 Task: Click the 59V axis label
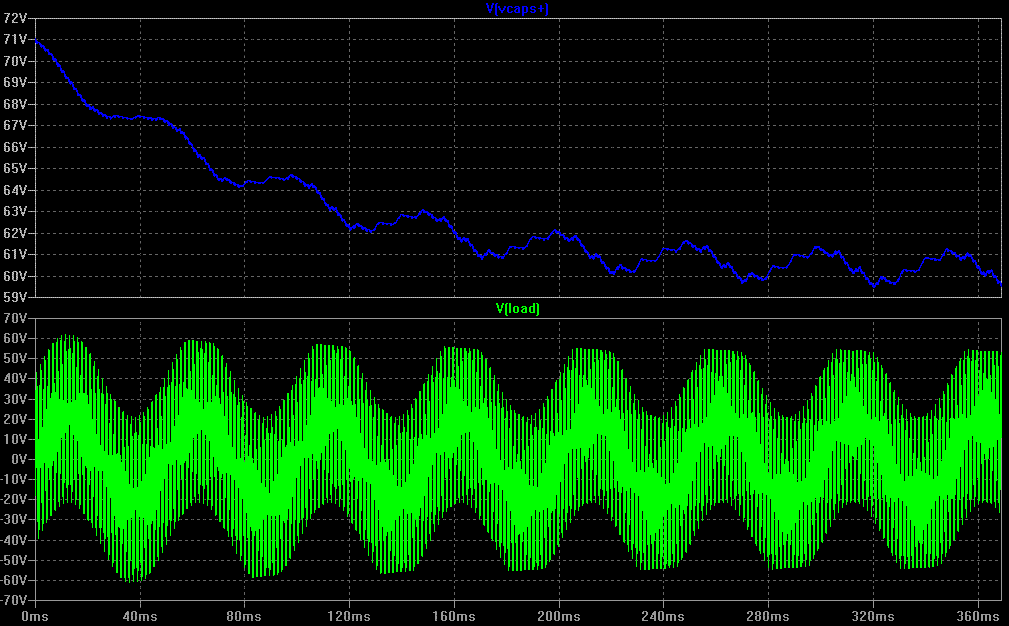coord(15,297)
